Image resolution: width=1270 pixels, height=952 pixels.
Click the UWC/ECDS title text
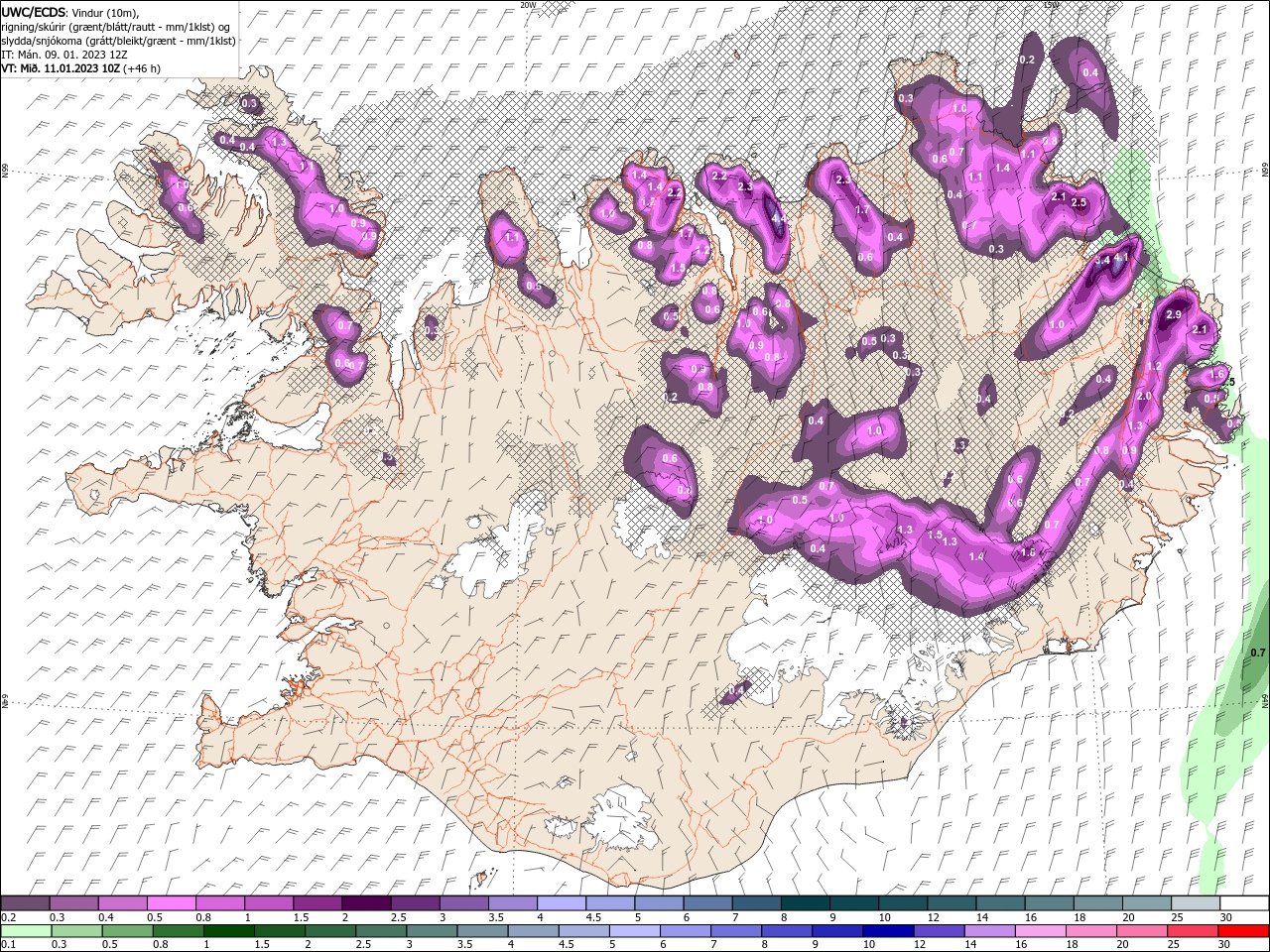(34, 12)
